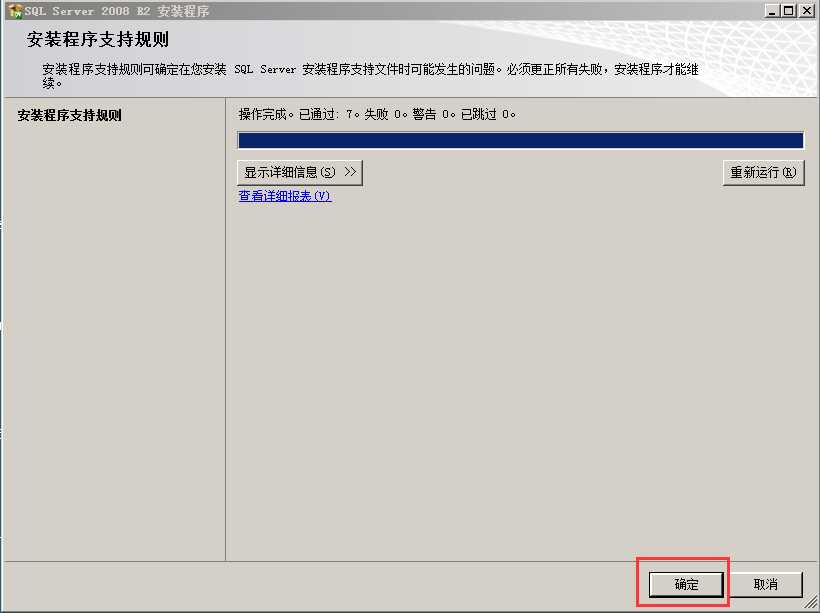This screenshot has width=820, height=613.
Task: Cancel setup using the 取消 button
Action: pos(766,584)
